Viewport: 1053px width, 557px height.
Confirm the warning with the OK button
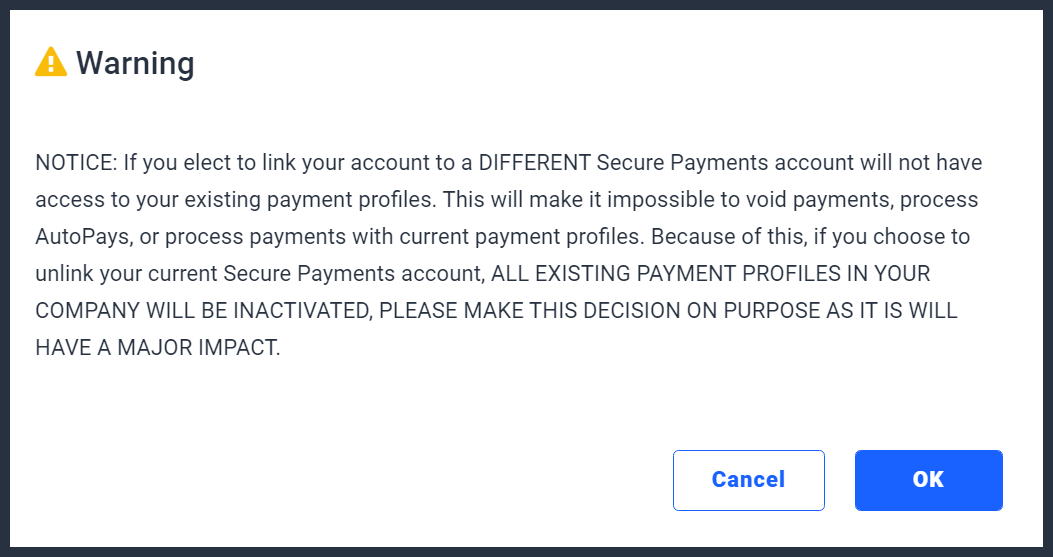[928, 480]
